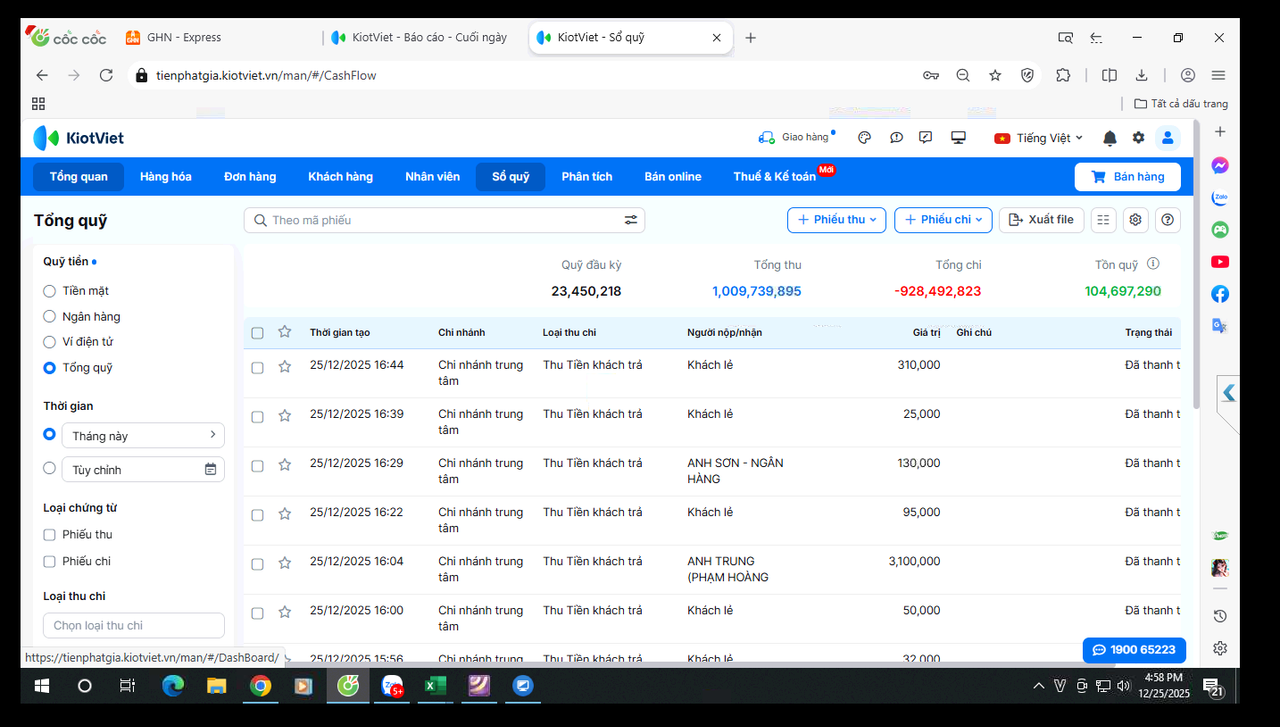The image size is (1280, 727).
Task: Enable the Phiếu thu filter checkbox
Action: pos(48,534)
